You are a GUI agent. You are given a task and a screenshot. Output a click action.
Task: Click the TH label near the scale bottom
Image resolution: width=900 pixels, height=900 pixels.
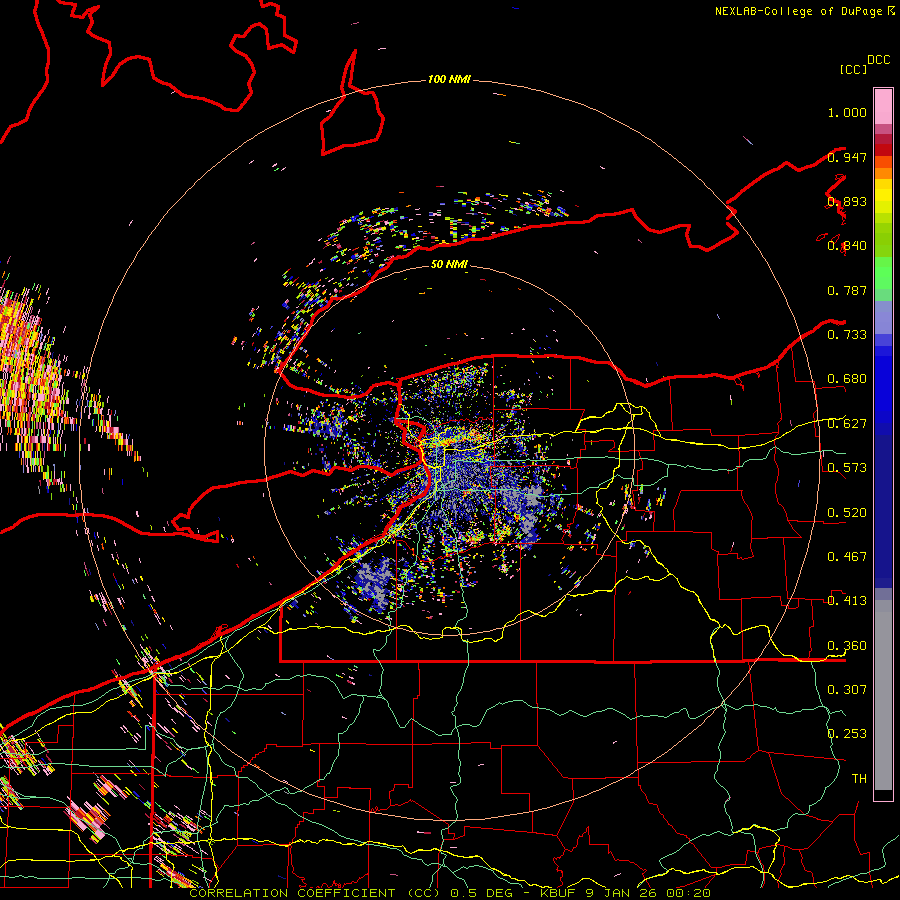[859, 778]
